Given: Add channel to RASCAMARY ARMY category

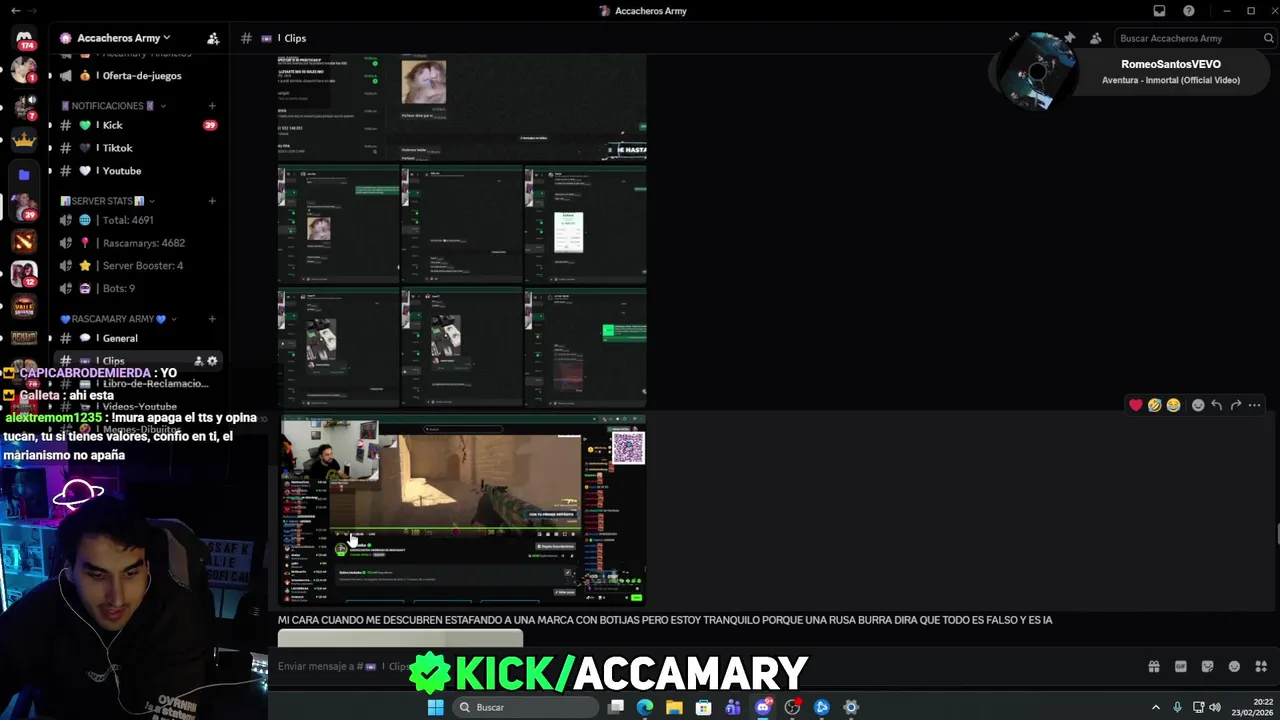Looking at the screenshot, I should pyautogui.click(x=212, y=319).
